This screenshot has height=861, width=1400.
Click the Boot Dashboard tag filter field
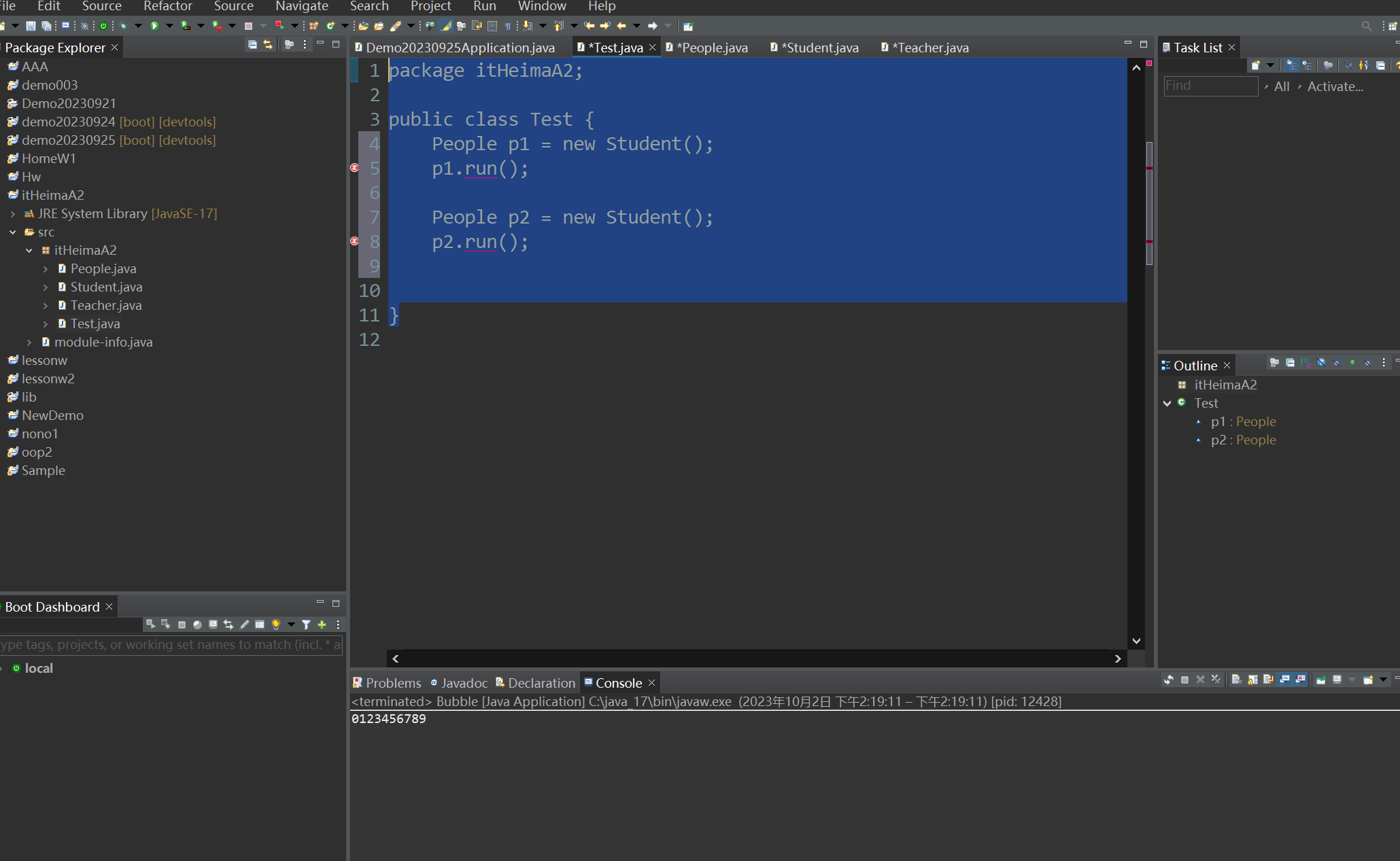(x=171, y=645)
